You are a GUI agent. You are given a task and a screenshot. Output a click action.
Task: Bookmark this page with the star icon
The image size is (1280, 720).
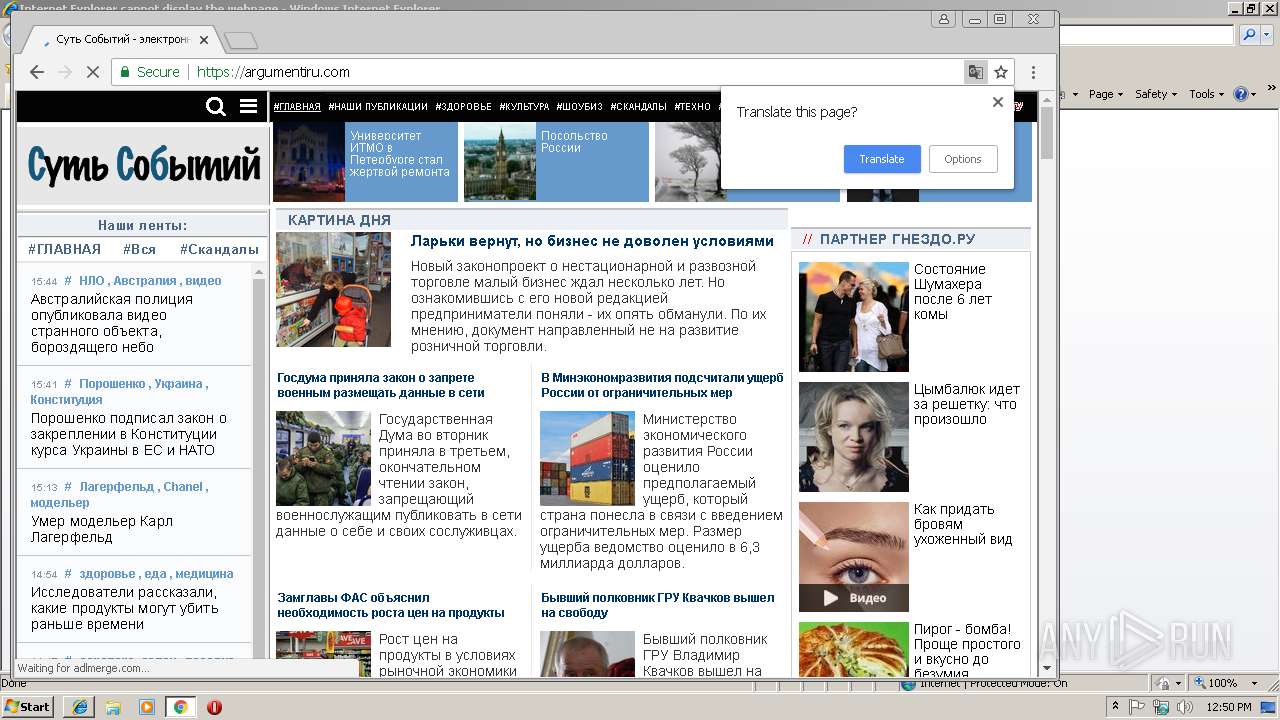[x=1001, y=72]
